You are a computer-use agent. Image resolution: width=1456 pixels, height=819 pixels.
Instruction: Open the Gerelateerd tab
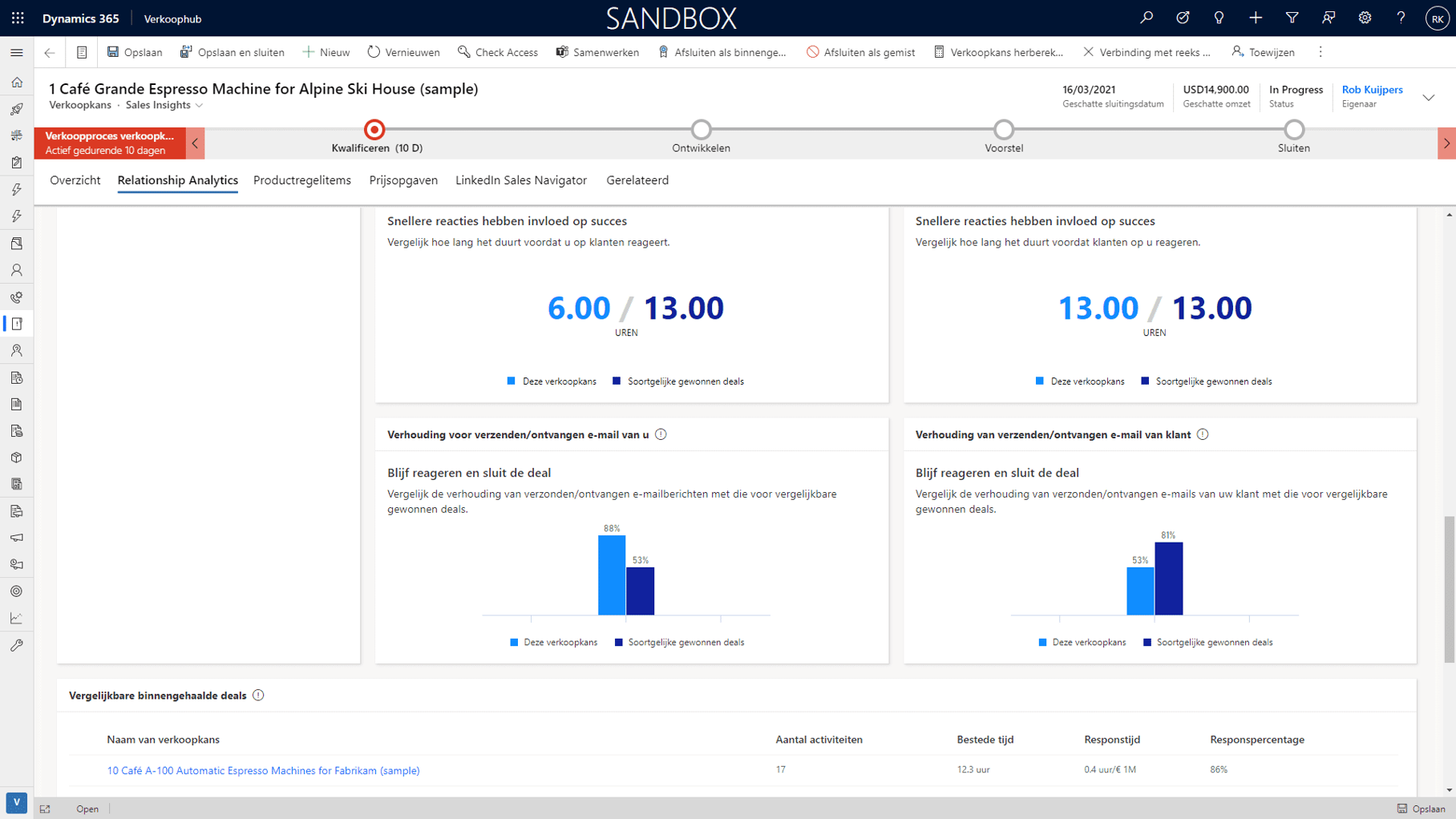[x=637, y=180]
